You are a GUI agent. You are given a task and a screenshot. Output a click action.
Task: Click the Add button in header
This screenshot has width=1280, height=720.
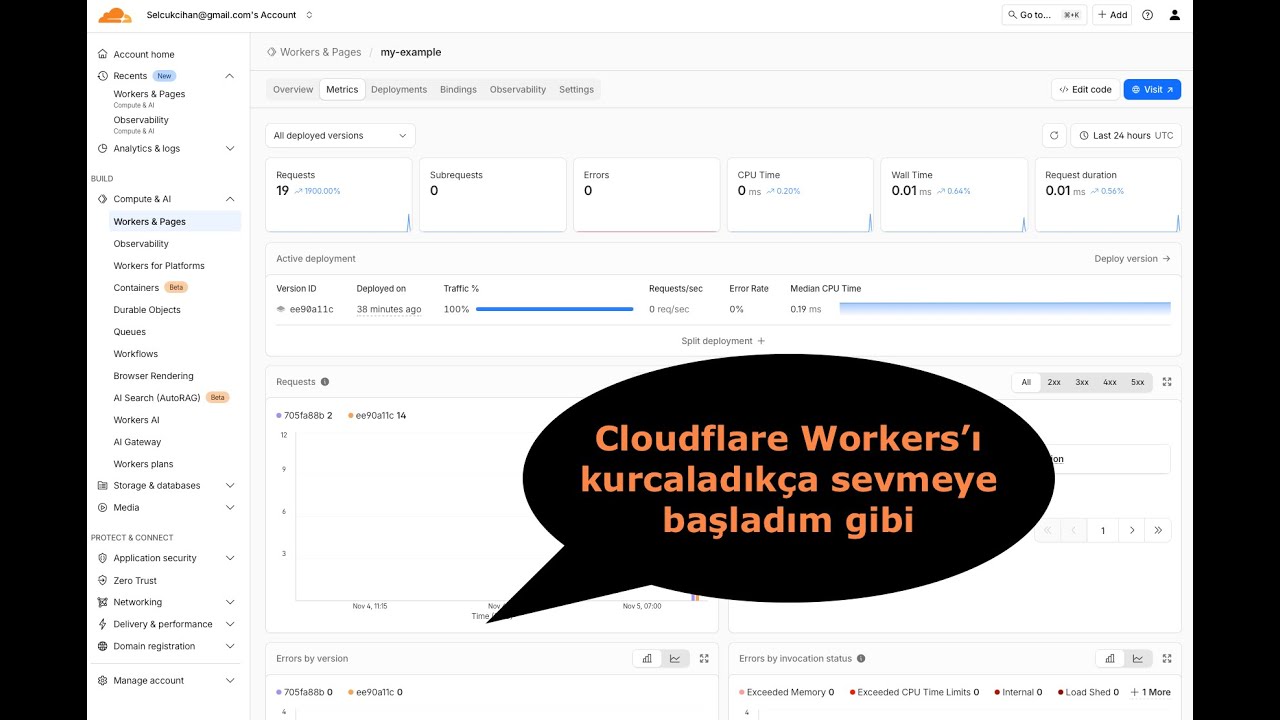coord(1112,15)
